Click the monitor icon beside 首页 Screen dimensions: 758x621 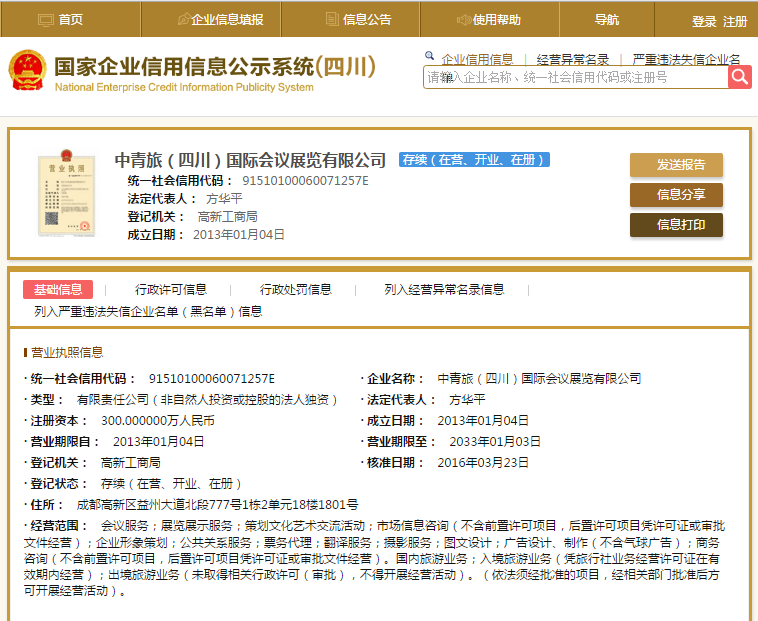click(45, 20)
